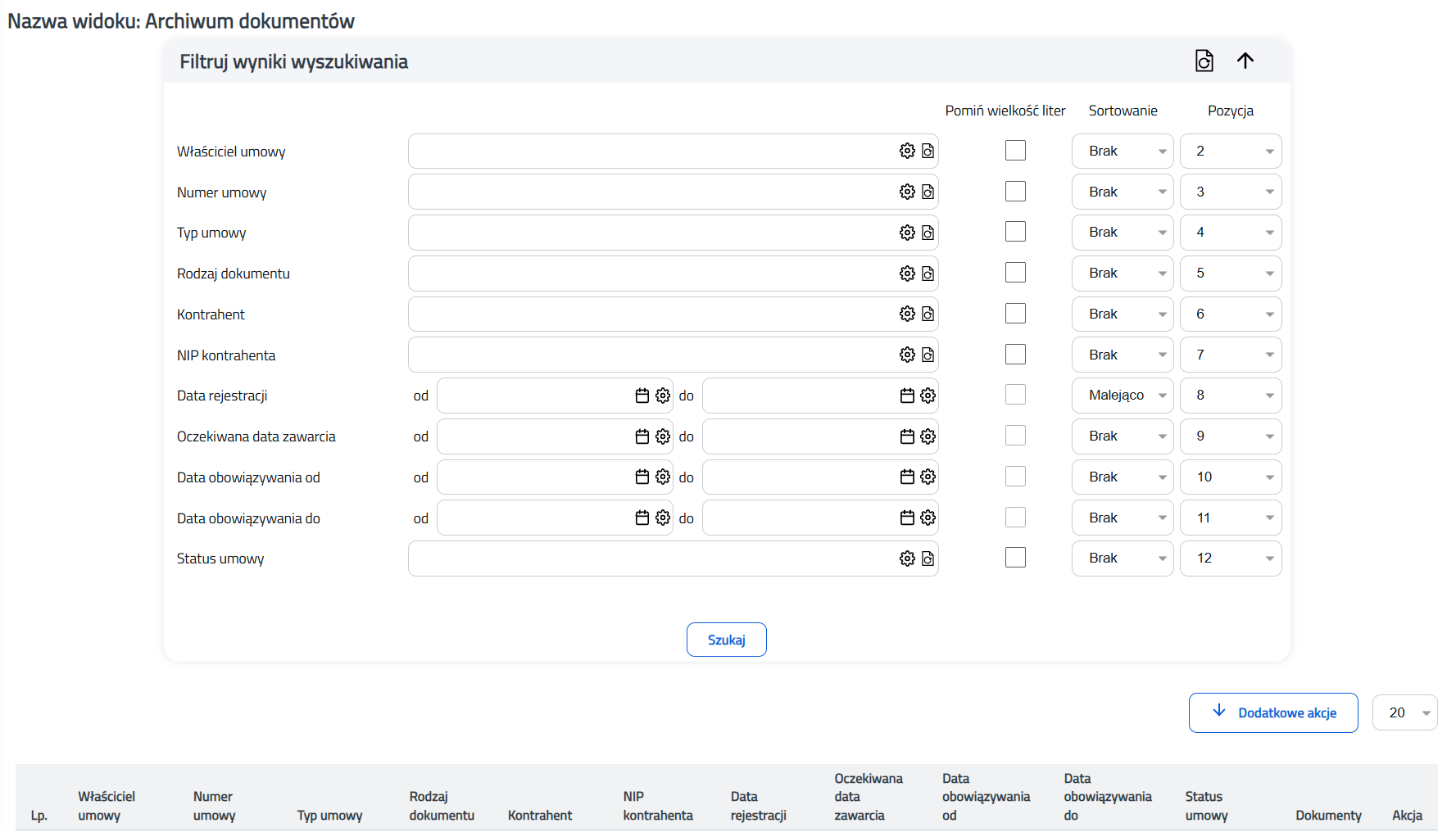Click Lp. column header

[39, 816]
